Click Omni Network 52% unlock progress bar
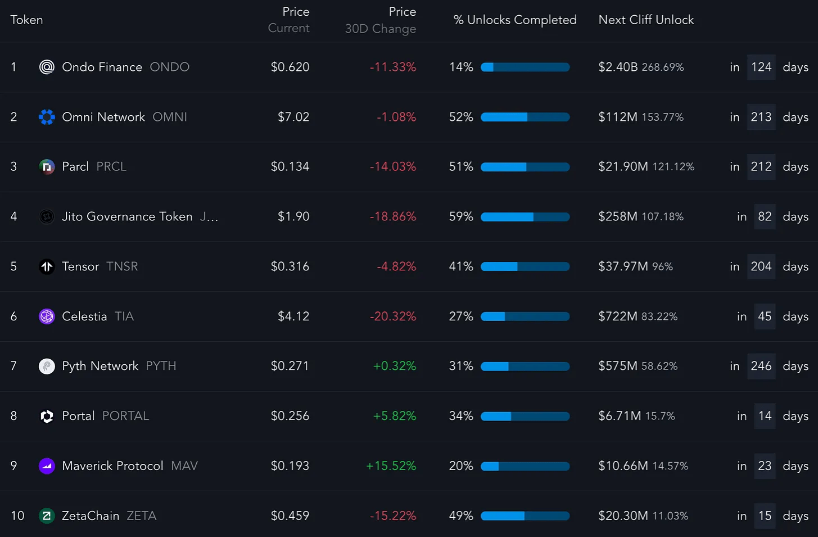 coord(525,117)
